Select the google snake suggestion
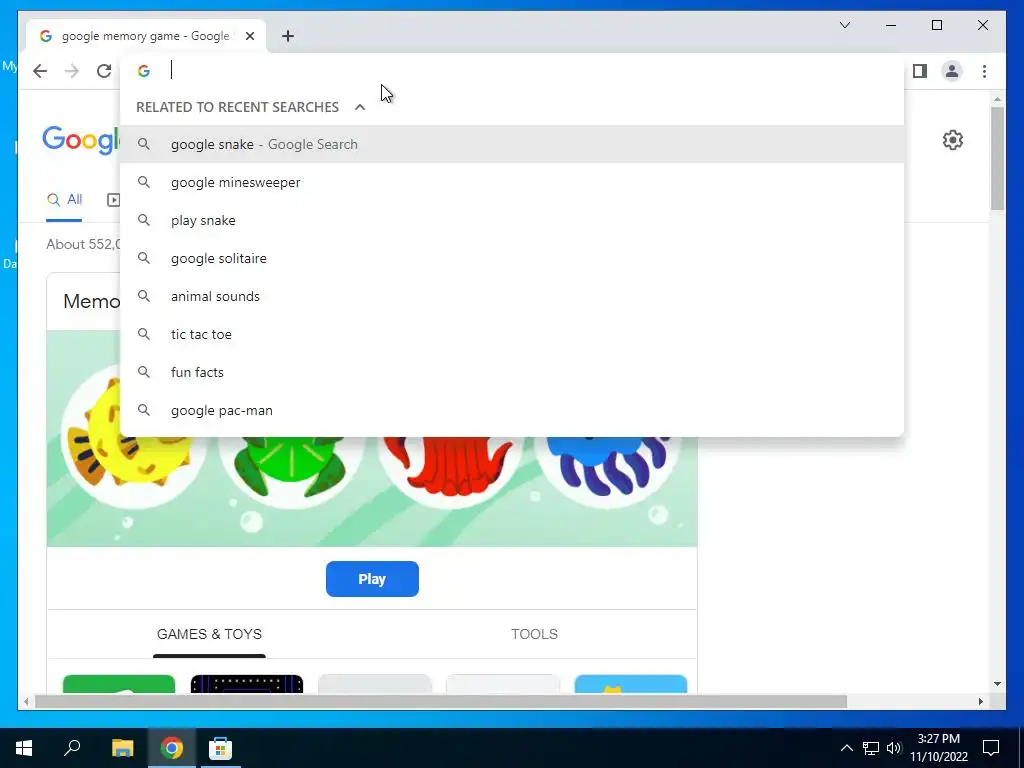 point(512,144)
